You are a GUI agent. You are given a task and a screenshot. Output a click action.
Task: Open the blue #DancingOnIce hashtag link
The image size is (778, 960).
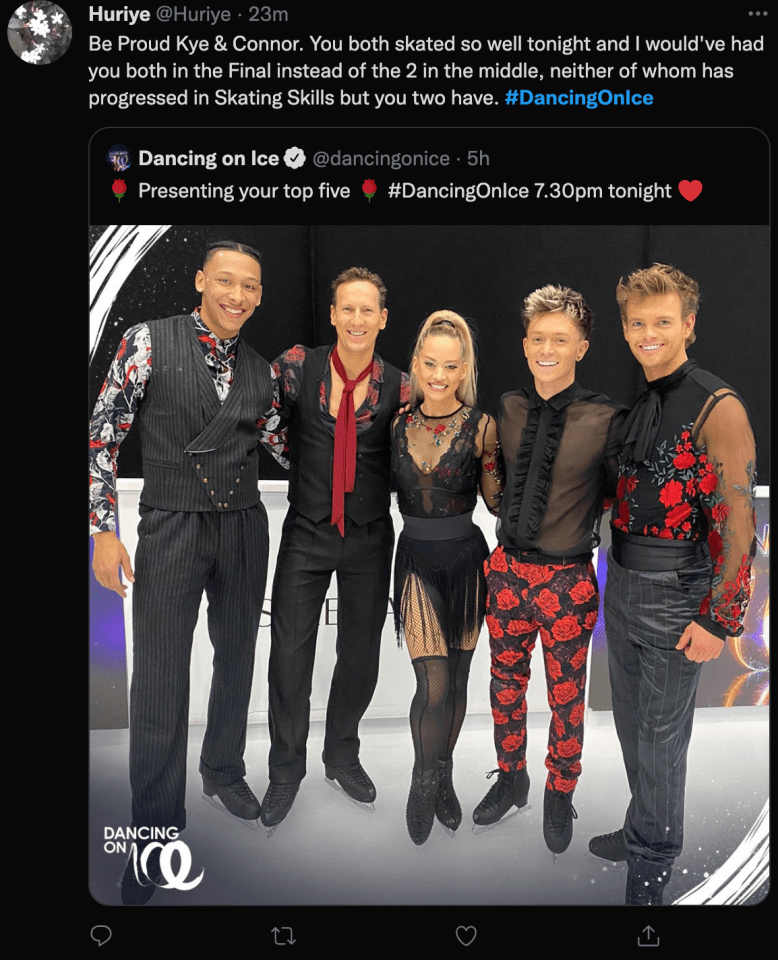coord(578,98)
